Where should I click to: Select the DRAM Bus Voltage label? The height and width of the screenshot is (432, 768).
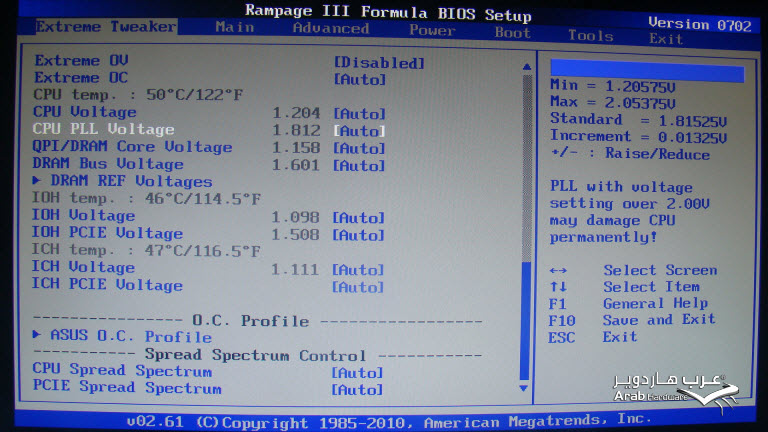click(x=108, y=164)
